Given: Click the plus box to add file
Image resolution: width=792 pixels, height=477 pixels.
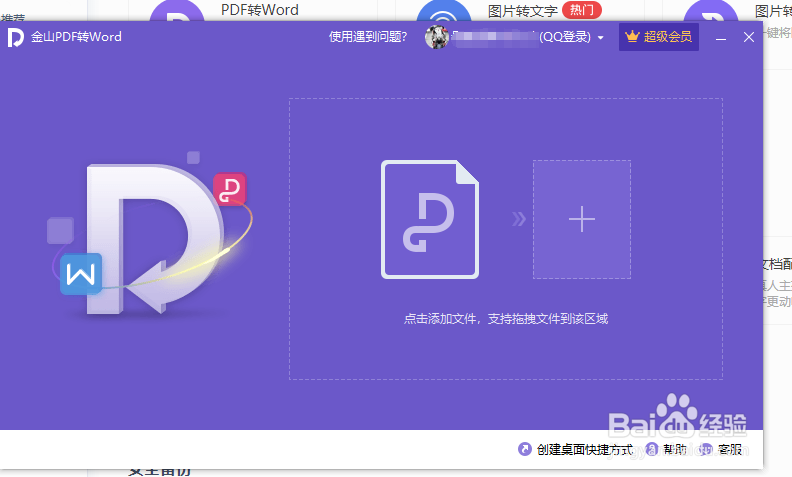Looking at the screenshot, I should (x=582, y=219).
